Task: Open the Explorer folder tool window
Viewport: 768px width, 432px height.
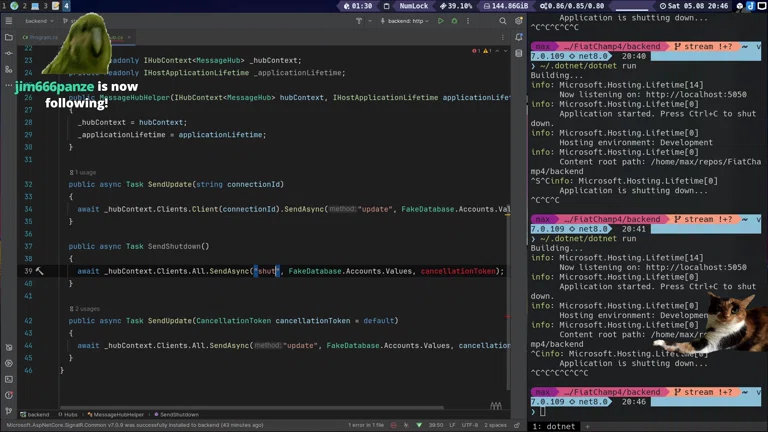Action: [x=9, y=37]
